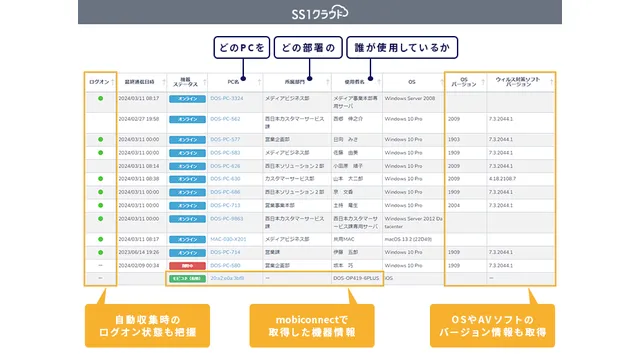Click green logon dot for DOS-PC-583
The width and height of the screenshot is (640, 360).
click(100, 153)
